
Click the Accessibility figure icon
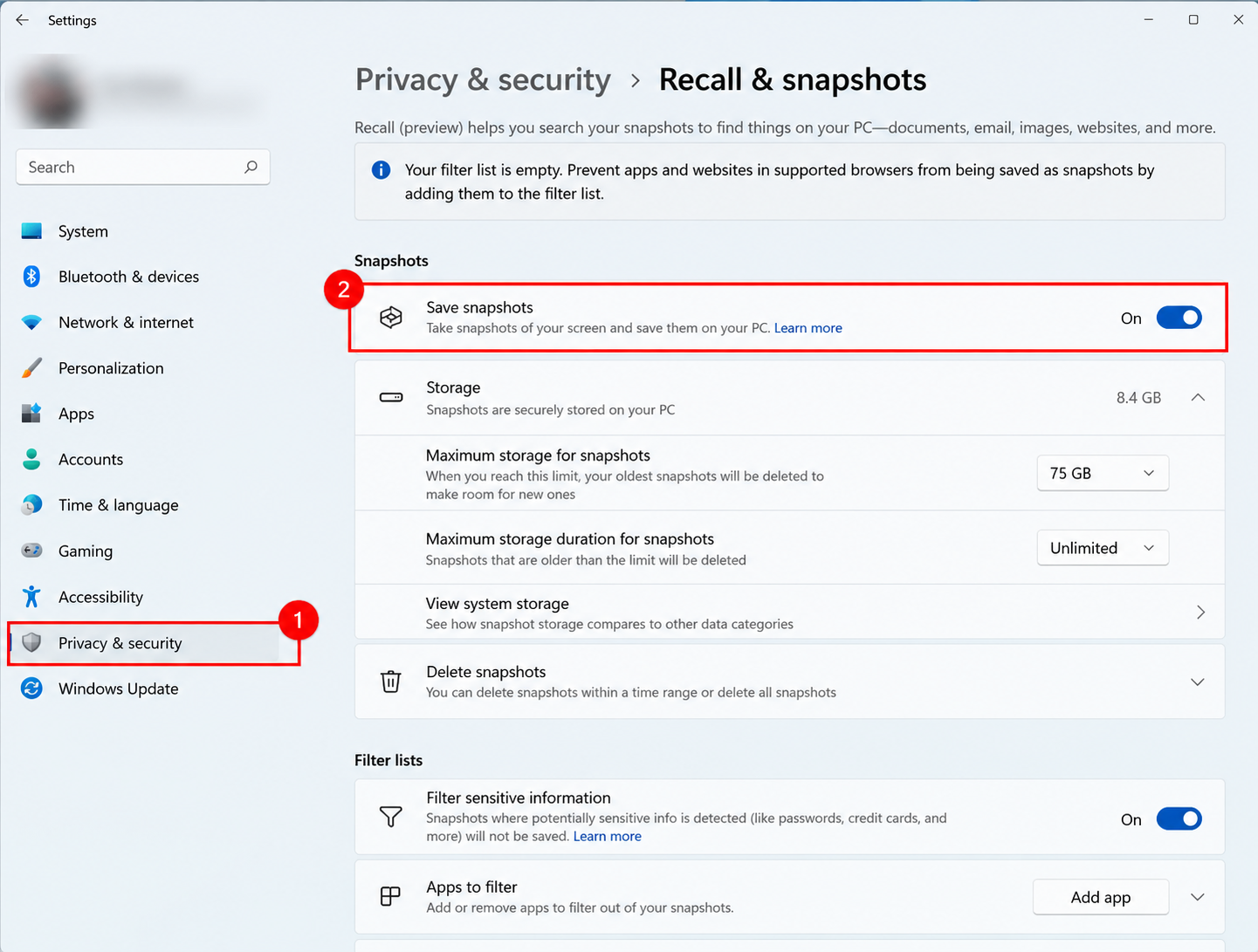(x=31, y=597)
